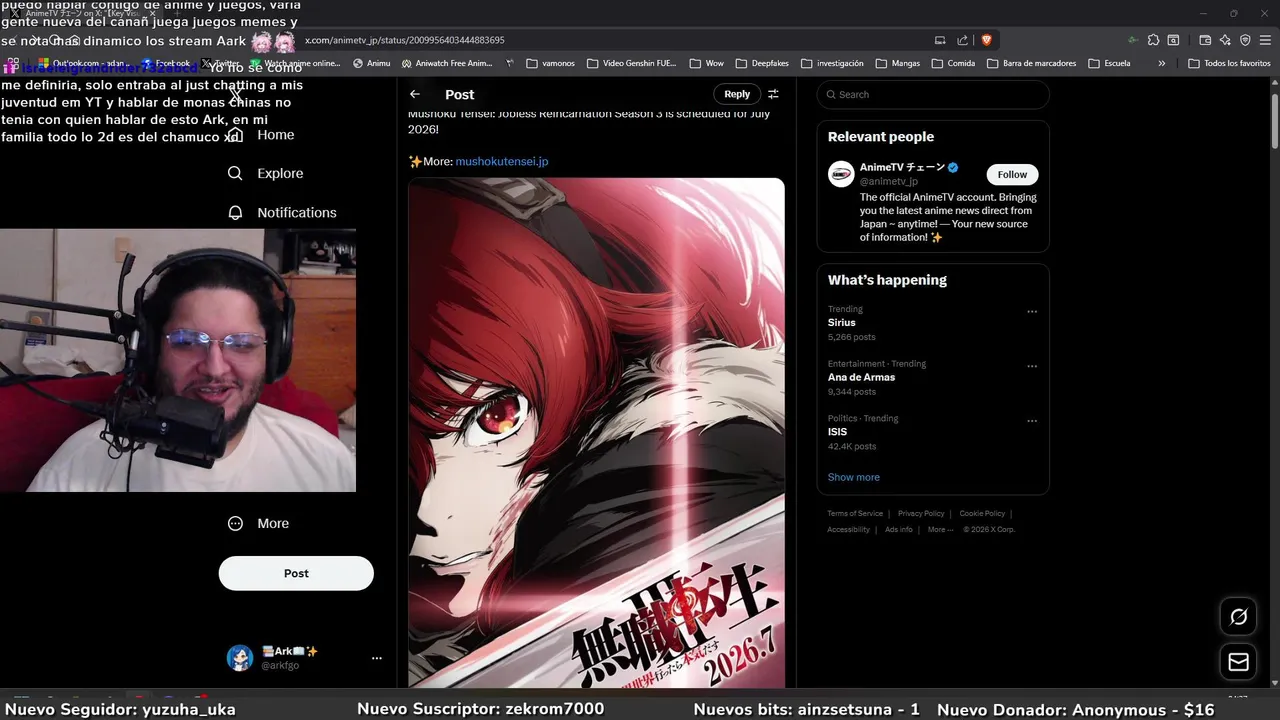The width and height of the screenshot is (1280, 720).
Task: Open the Mangas bookmarks folder
Action: click(x=897, y=63)
